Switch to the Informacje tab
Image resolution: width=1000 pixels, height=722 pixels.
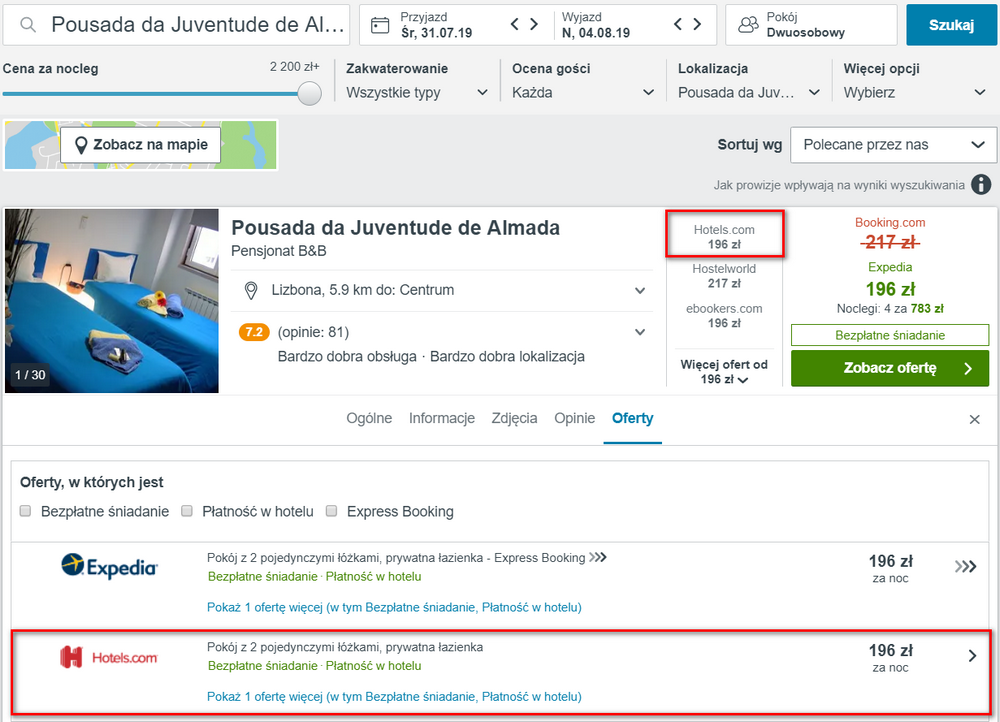coord(442,418)
